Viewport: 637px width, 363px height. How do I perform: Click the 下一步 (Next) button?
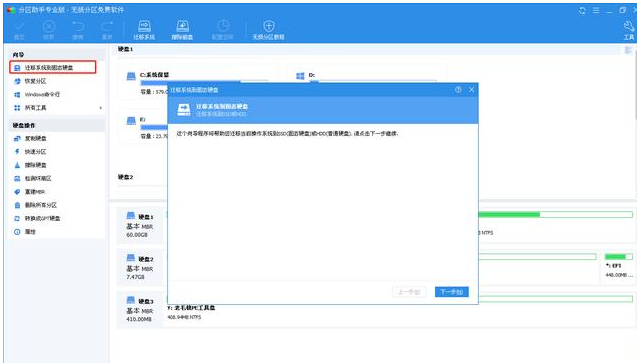click(x=451, y=292)
